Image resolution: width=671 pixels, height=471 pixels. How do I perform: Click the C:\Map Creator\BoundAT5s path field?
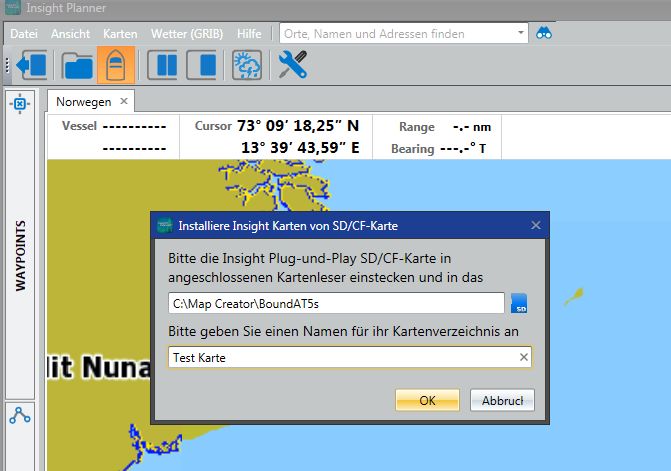pos(336,303)
